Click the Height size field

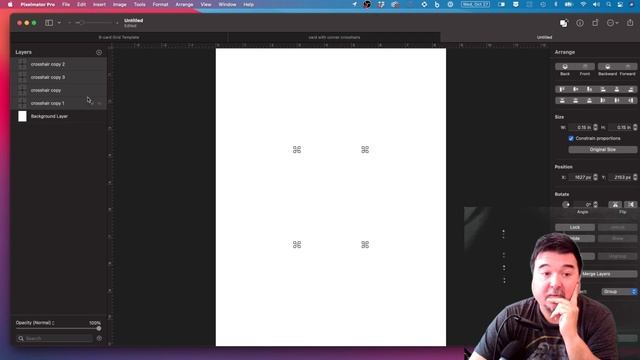click(620, 127)
